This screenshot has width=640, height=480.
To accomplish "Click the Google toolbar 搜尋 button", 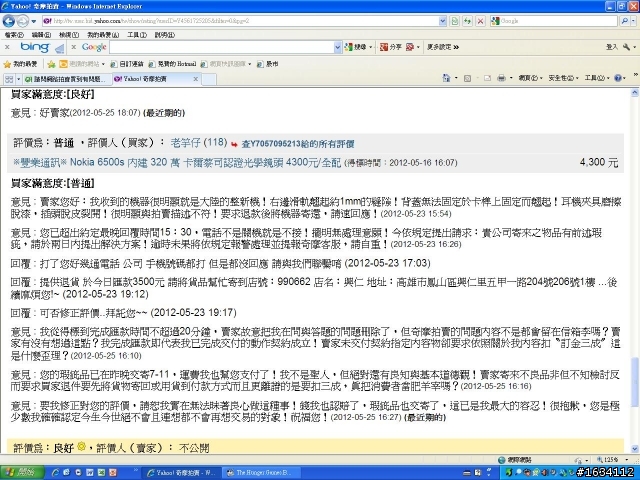I will click(356, 47).
